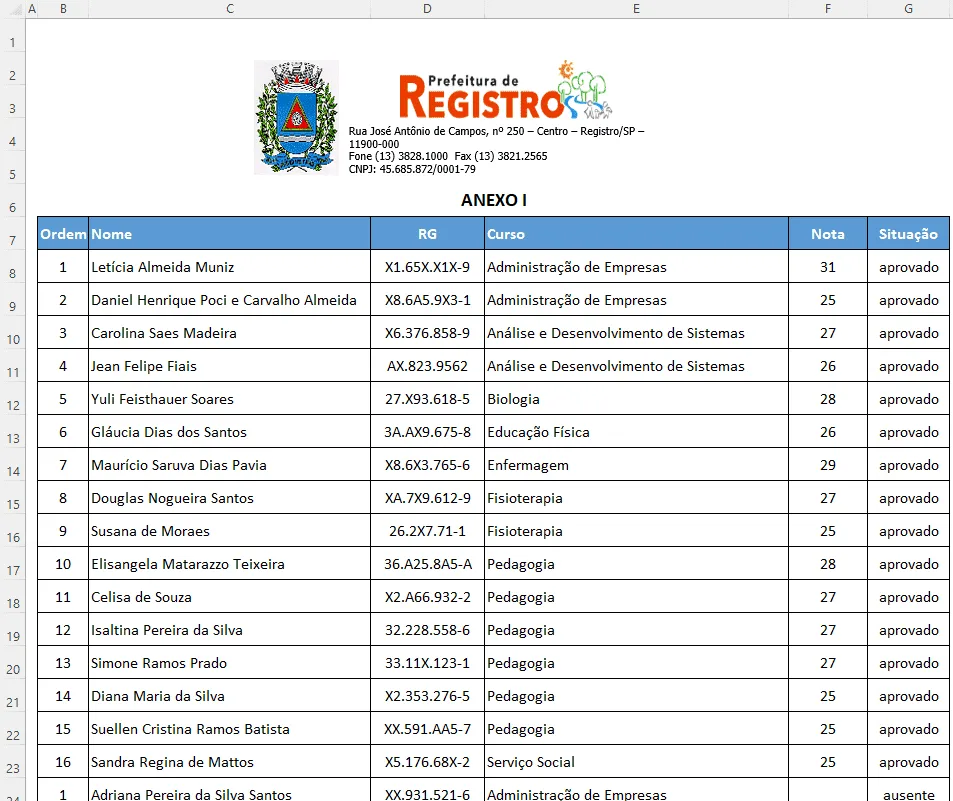Select the cell Douglas Nogueira Santos
Image resolution: width=953 pixels, height=801 pixels.
coord(230,498)
